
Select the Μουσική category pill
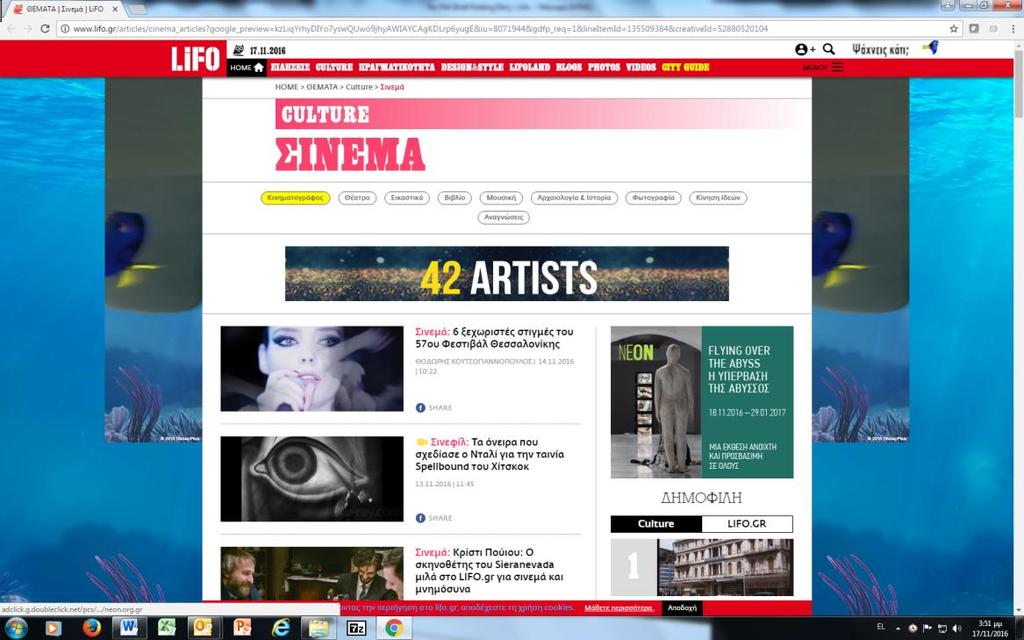501,198
